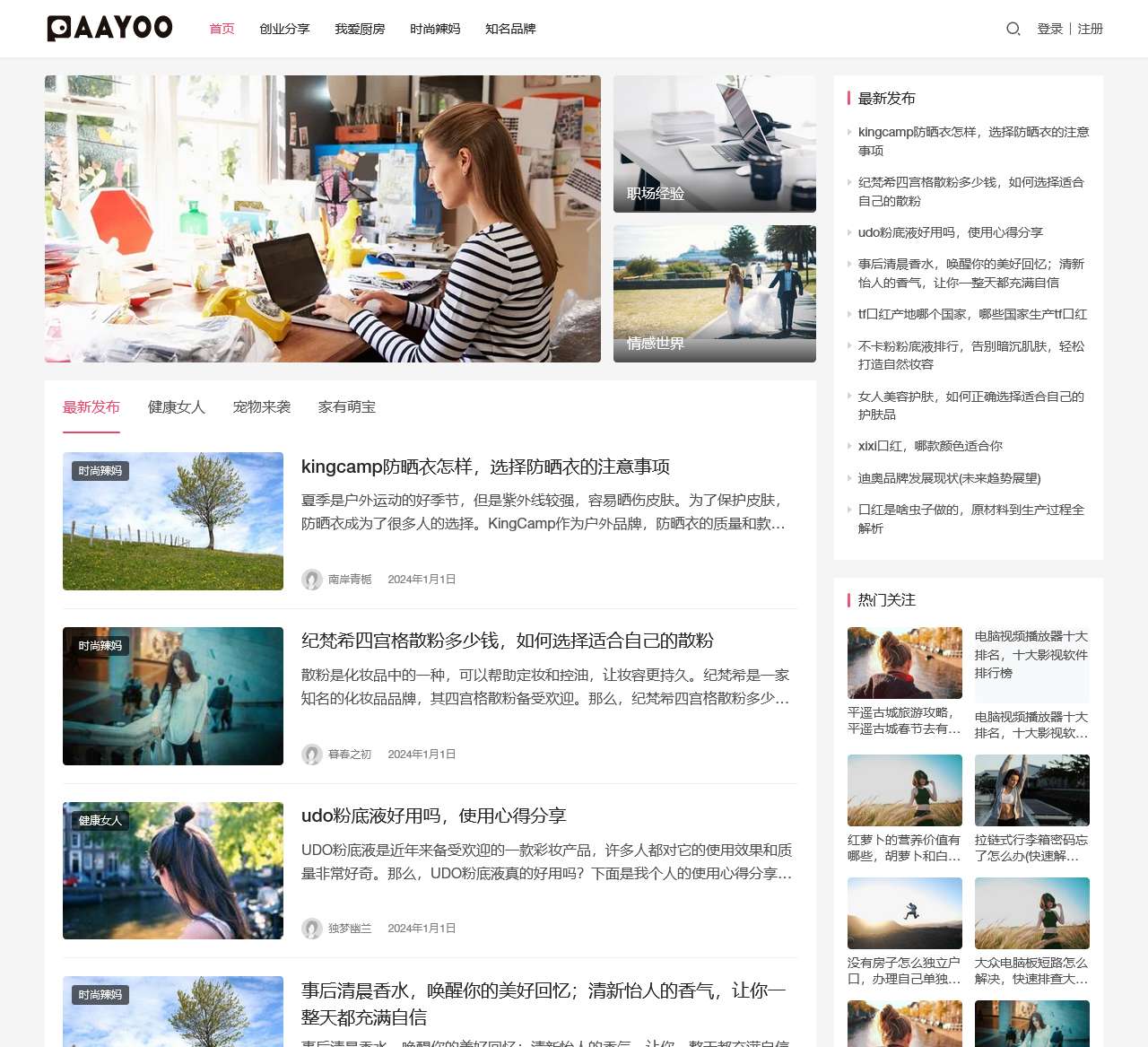Switch to the 宠物来袭 tab
The width and height of the screenshot is (1148, 1047).
(261, 406)
